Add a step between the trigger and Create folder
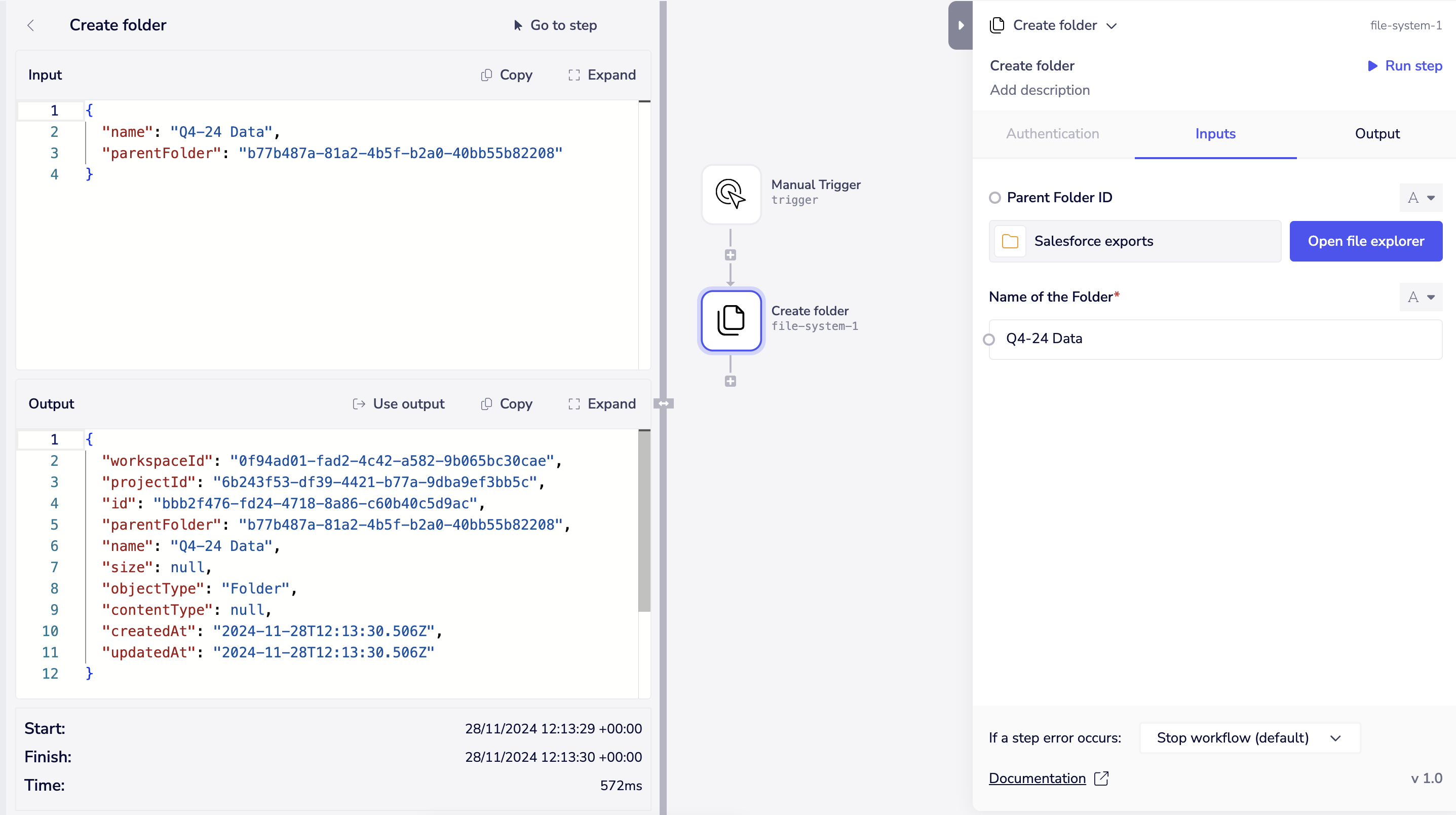This screenshot has height=815, width=1456. coord(730,255)
